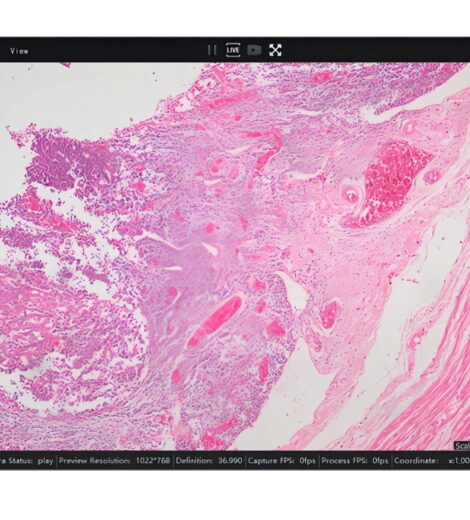Pause the live camera preview
The image size is (470, 520).
tap(212, 50)
